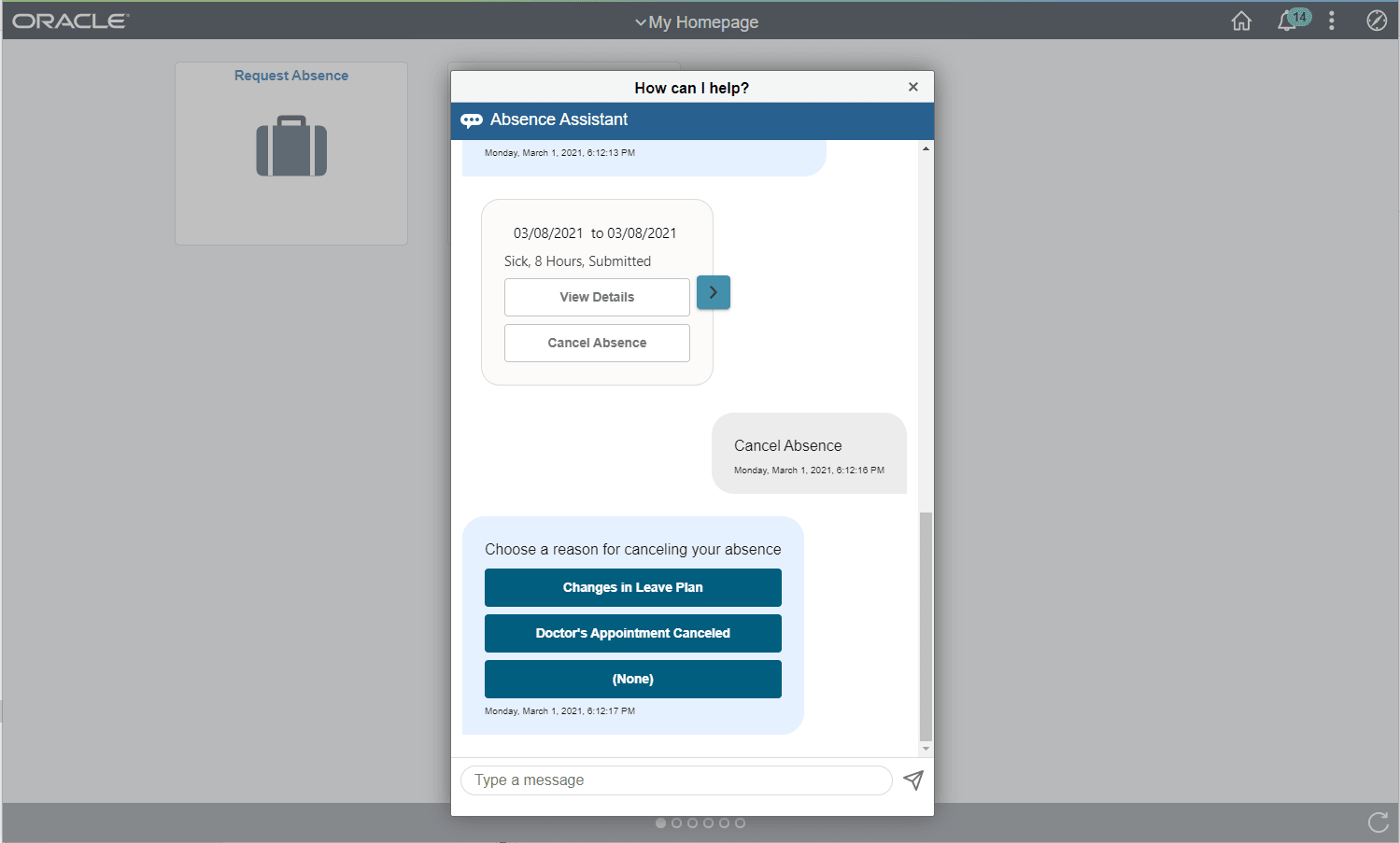
Task: Open notifications via the bell icon
Action: [1286, 21]
